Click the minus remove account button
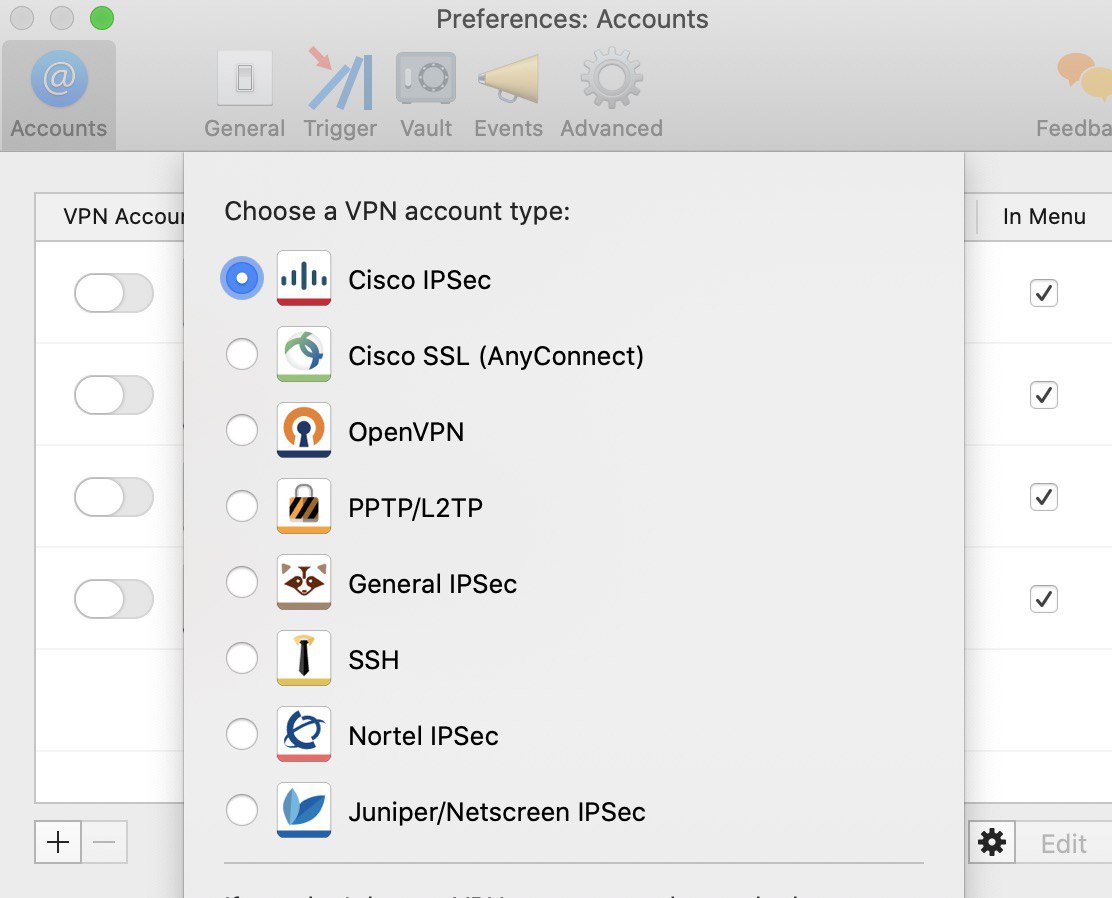 click(104, 842)
